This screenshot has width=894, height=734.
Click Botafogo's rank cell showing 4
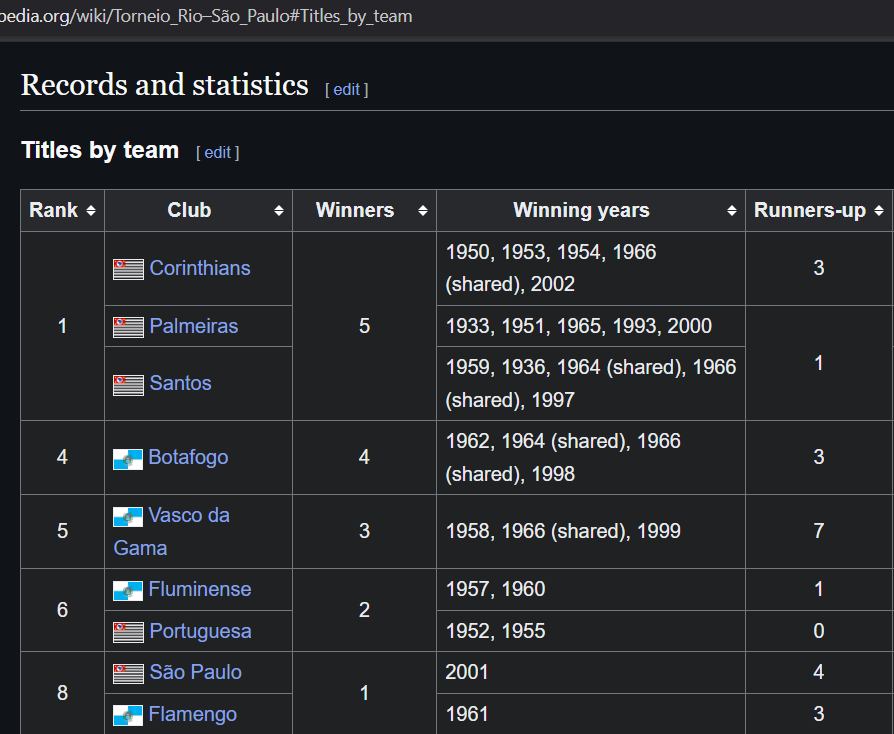click(62, 457)
